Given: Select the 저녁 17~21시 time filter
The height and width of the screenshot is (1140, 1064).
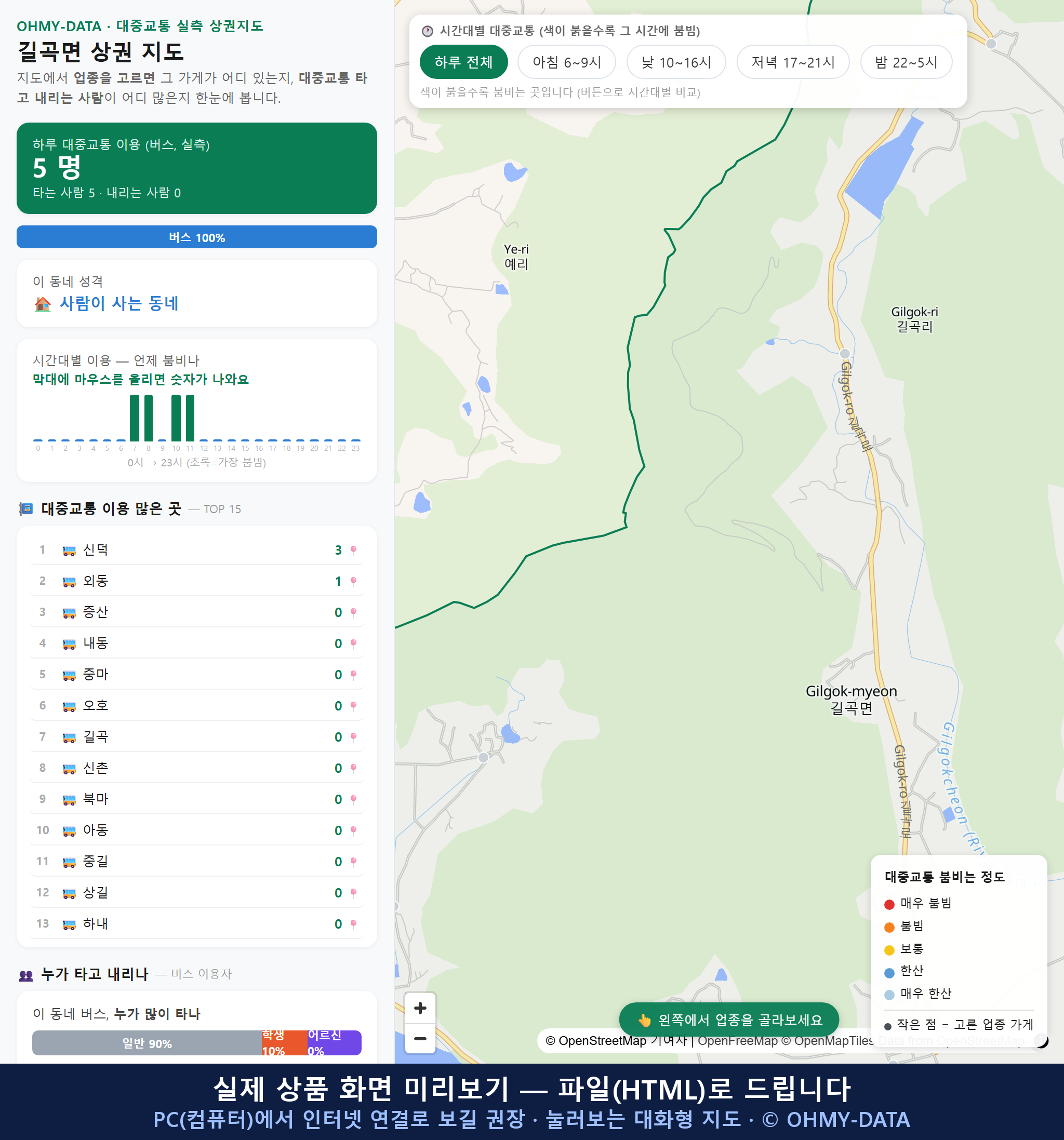Looking at the screenshot, I should click(x=793, y=62).
